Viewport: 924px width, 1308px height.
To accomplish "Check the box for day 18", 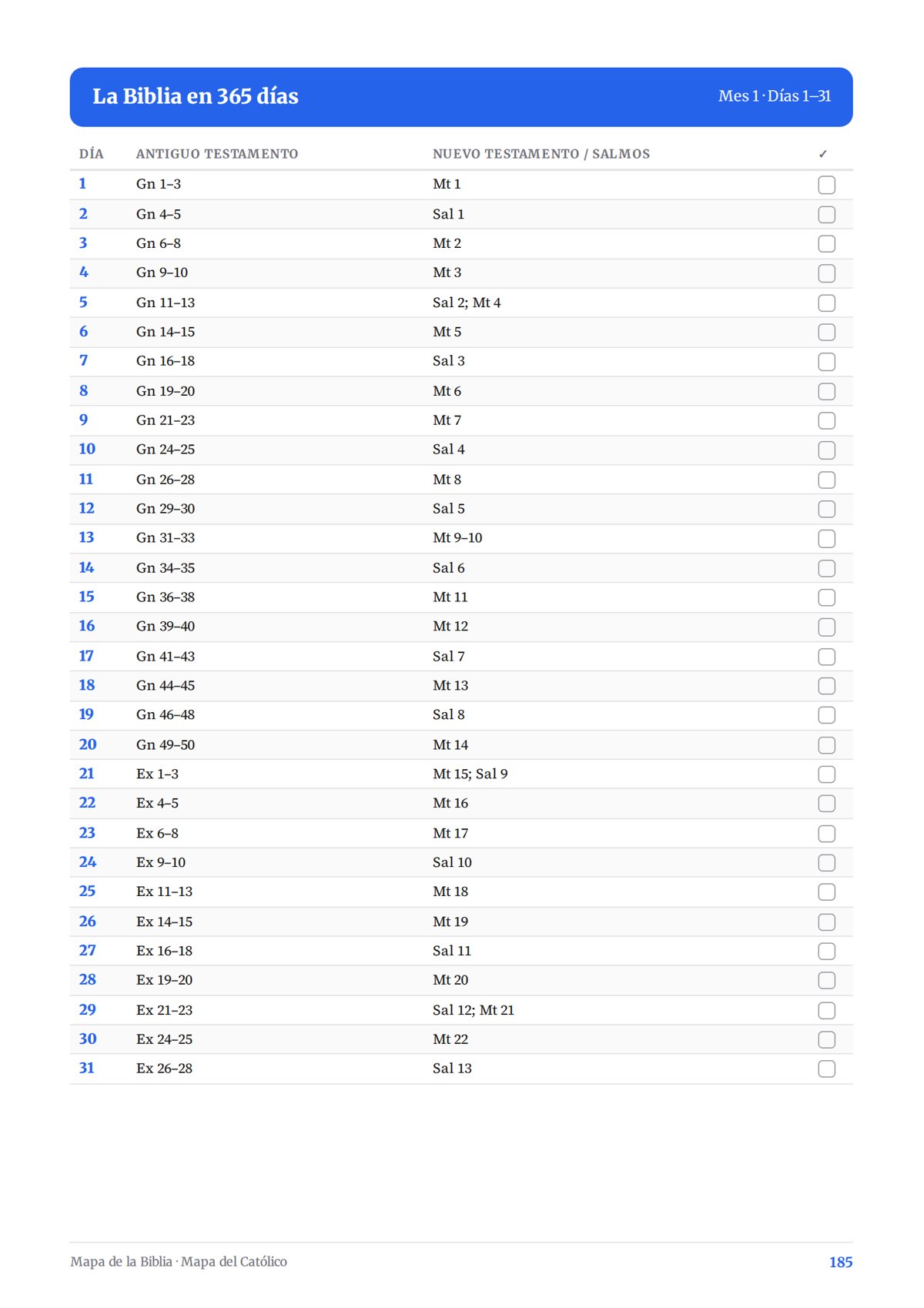I will point(826,687).
